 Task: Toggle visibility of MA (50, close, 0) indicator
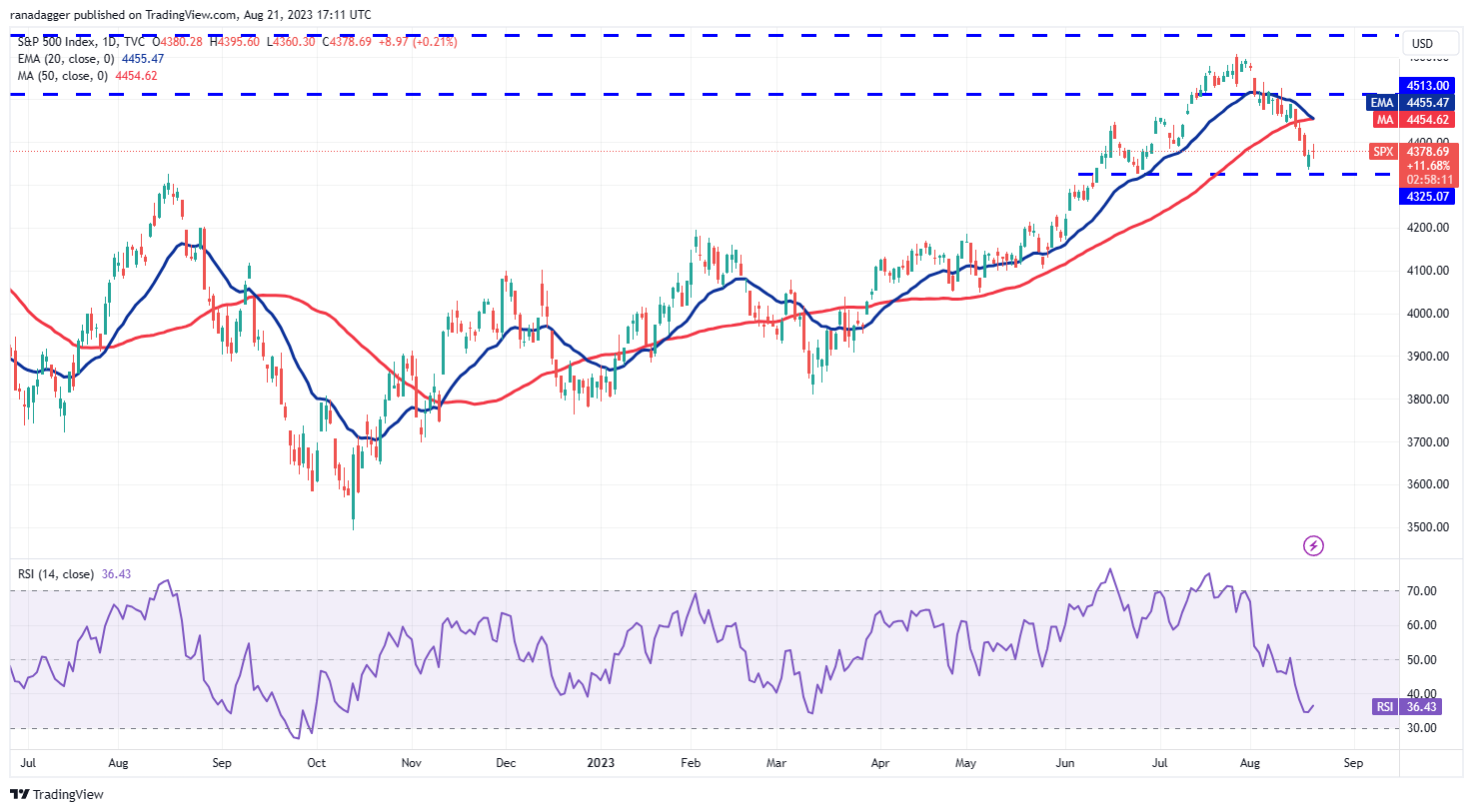pyautogui.click(x=63, y=76)
